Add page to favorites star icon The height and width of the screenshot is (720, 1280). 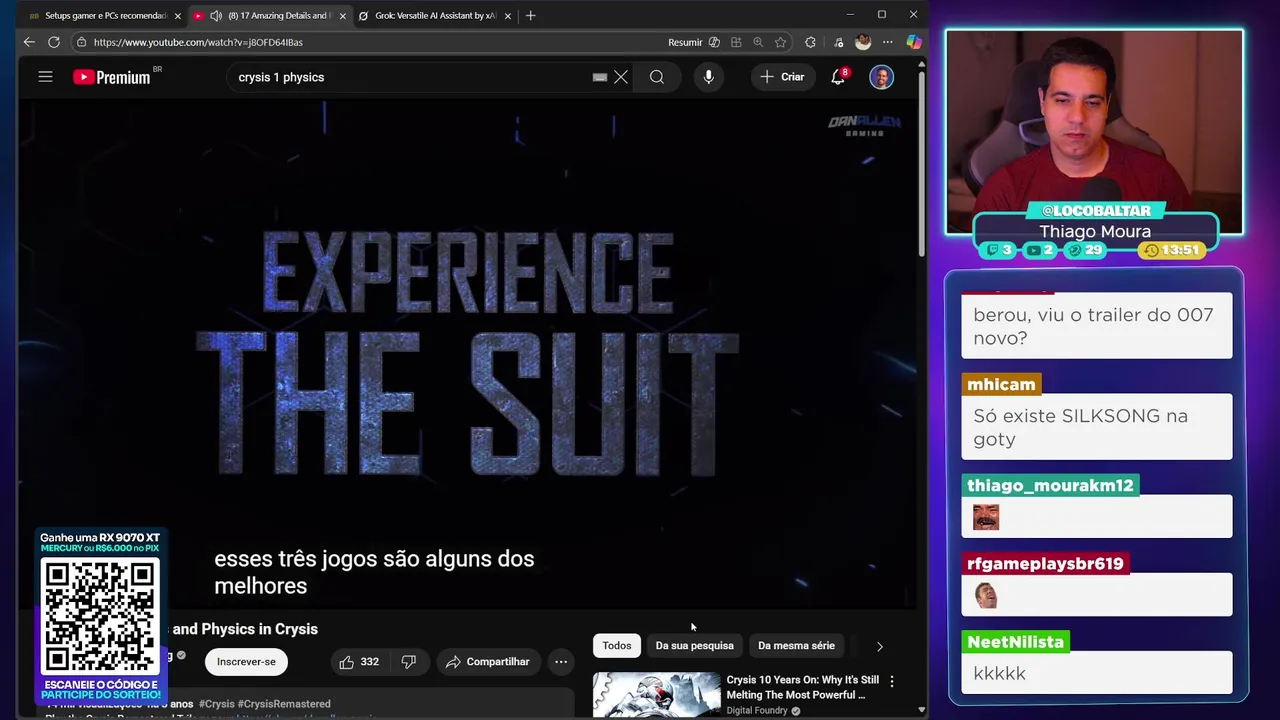pyautogui.click(x=780, y=42)
